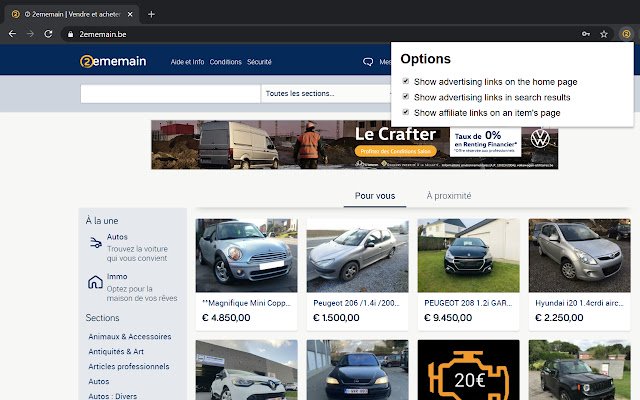This screenshot has height=400, width=640.
Task: Open the black Jeep listing photo
Action: [580, 370]
